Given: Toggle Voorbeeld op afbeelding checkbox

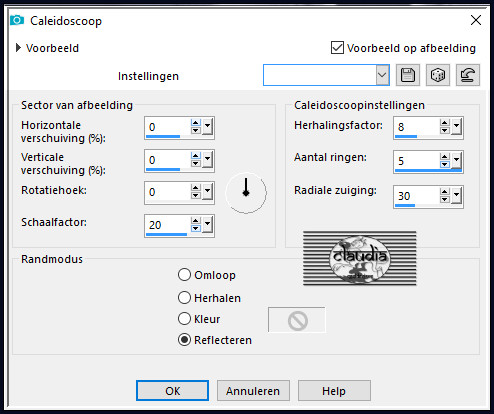Looking at the screenshot, I should 337,48.
